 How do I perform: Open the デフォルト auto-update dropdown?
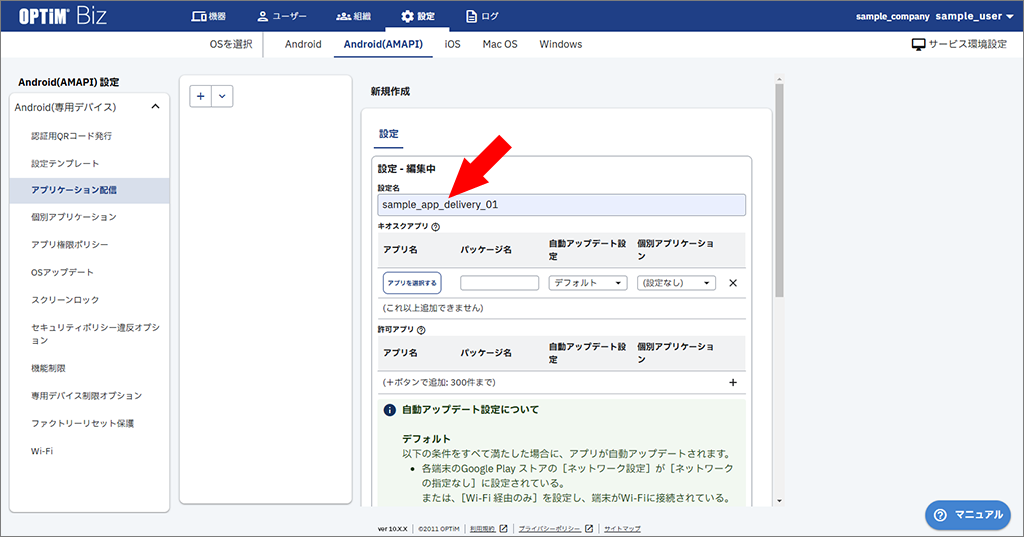[x=588, y=283]
